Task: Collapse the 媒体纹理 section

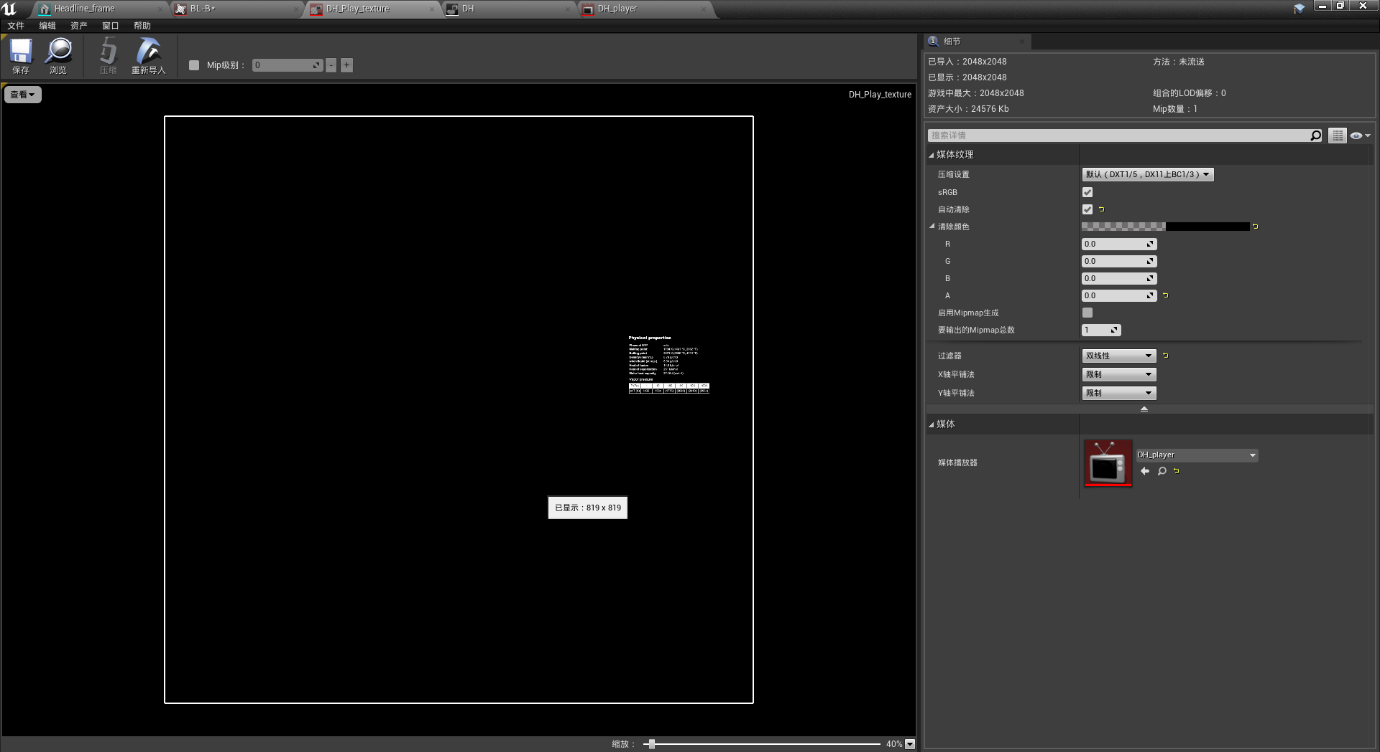Action: click(x=932, y=155)
